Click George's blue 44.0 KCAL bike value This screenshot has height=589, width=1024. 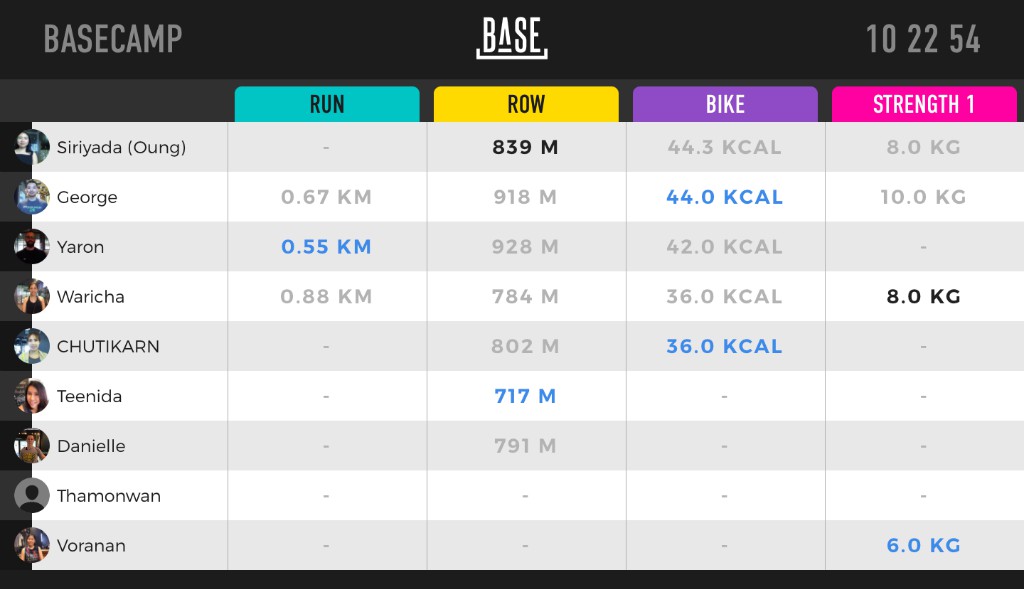tap(725, 196)
